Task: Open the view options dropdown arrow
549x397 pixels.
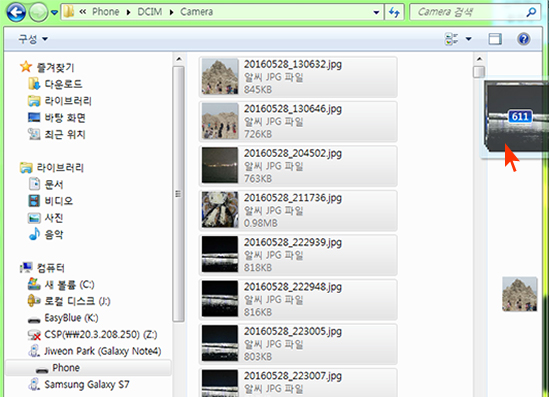Action: click(468, 39)
